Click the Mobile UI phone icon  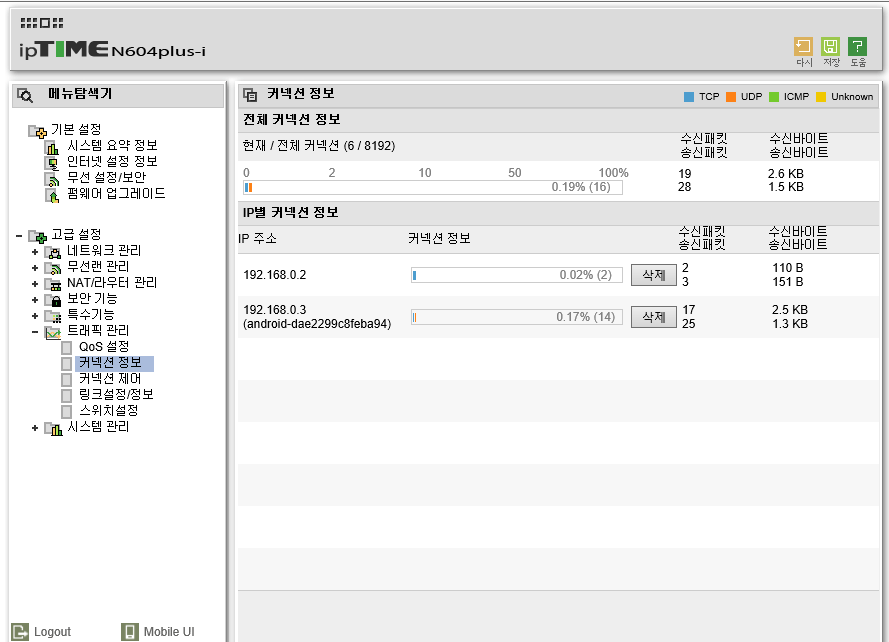click(130, 632)
